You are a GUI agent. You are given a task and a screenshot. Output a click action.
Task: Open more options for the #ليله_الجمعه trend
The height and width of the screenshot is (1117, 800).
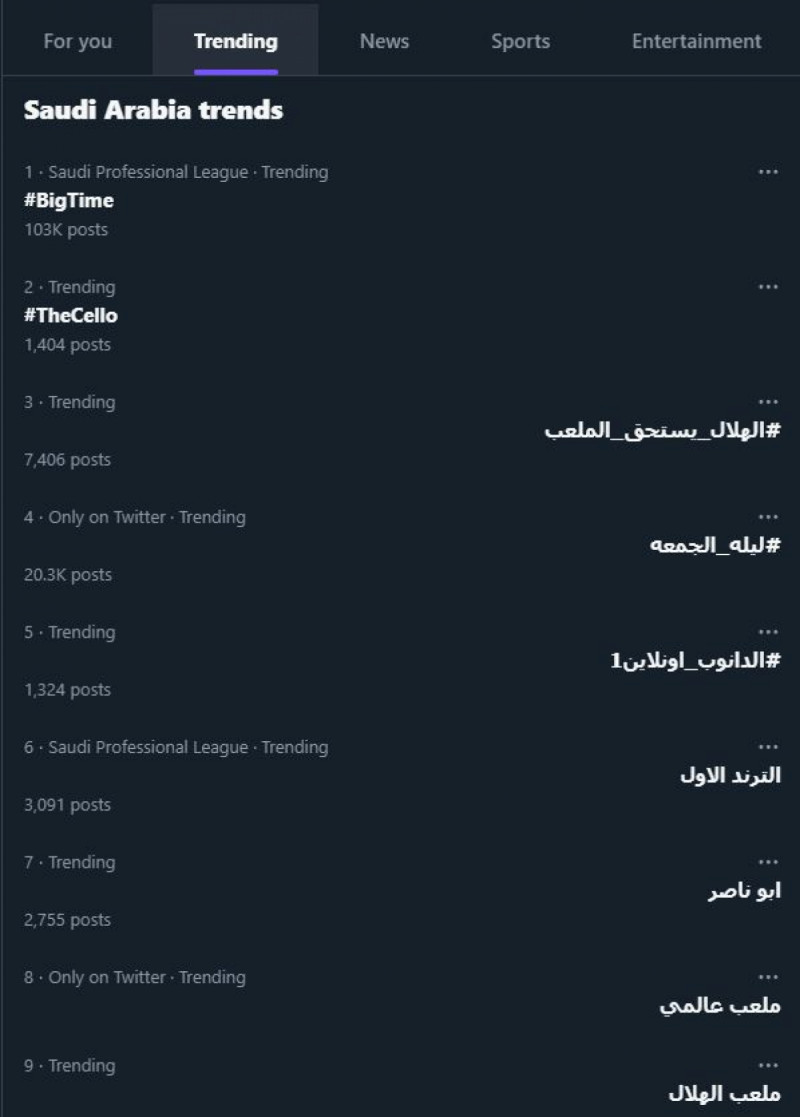point(768,516)
